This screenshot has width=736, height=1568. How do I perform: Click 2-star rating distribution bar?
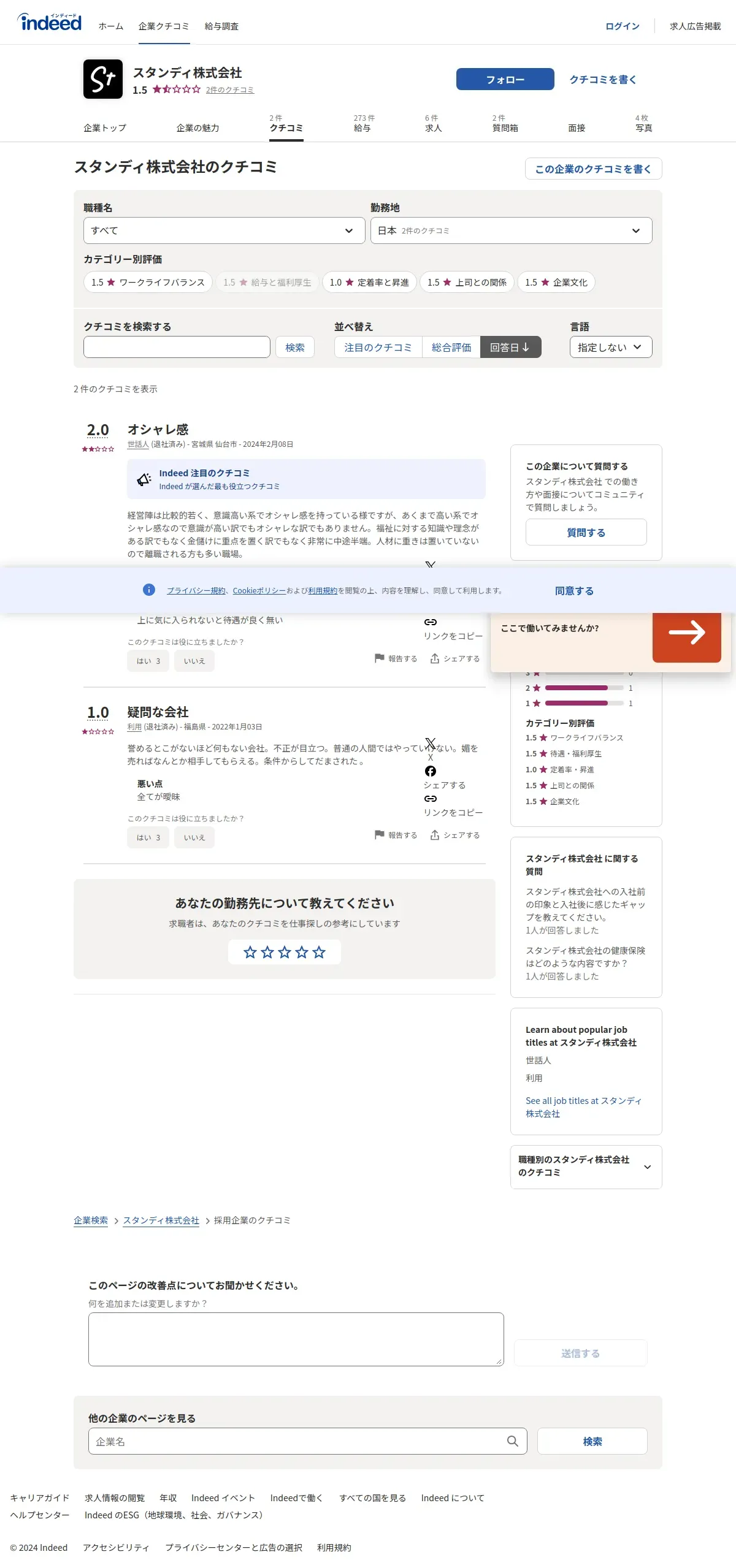point(585,688)
